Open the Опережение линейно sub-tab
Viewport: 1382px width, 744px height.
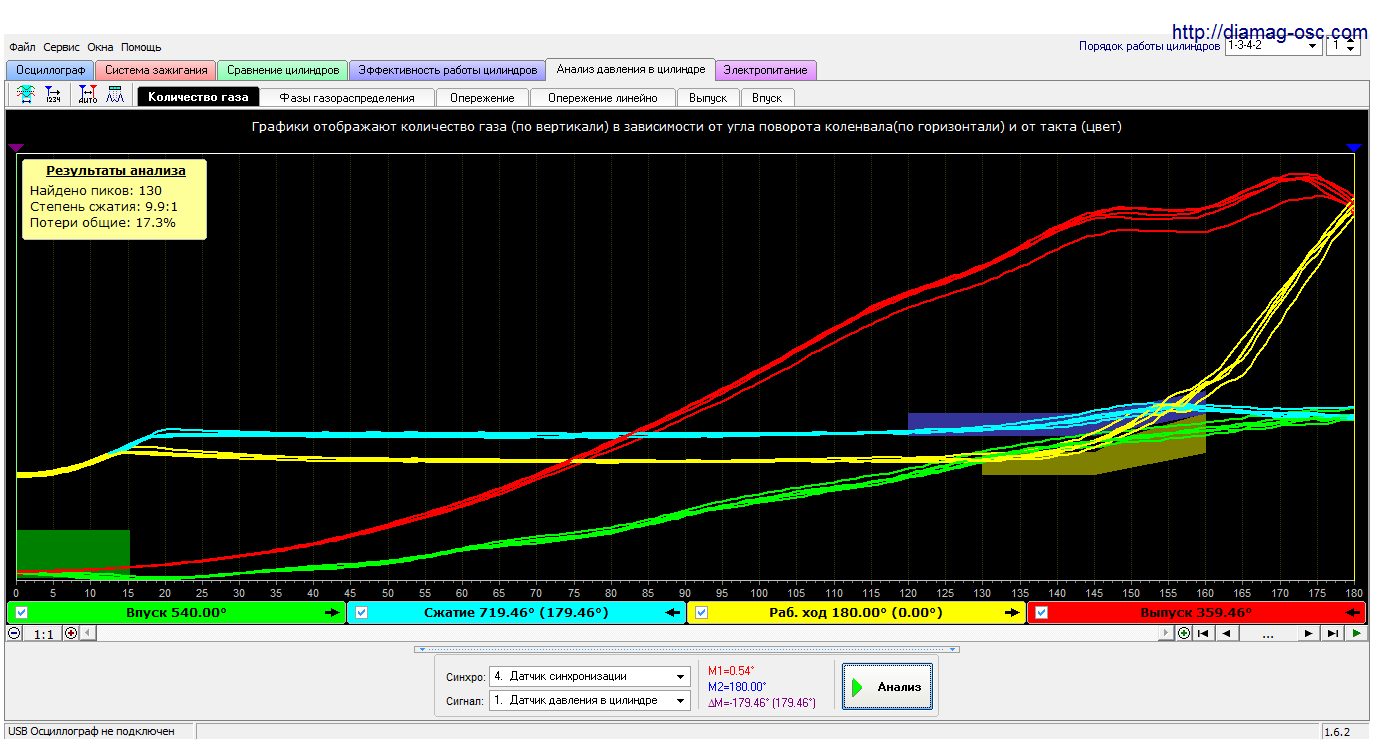pos(603,98)
